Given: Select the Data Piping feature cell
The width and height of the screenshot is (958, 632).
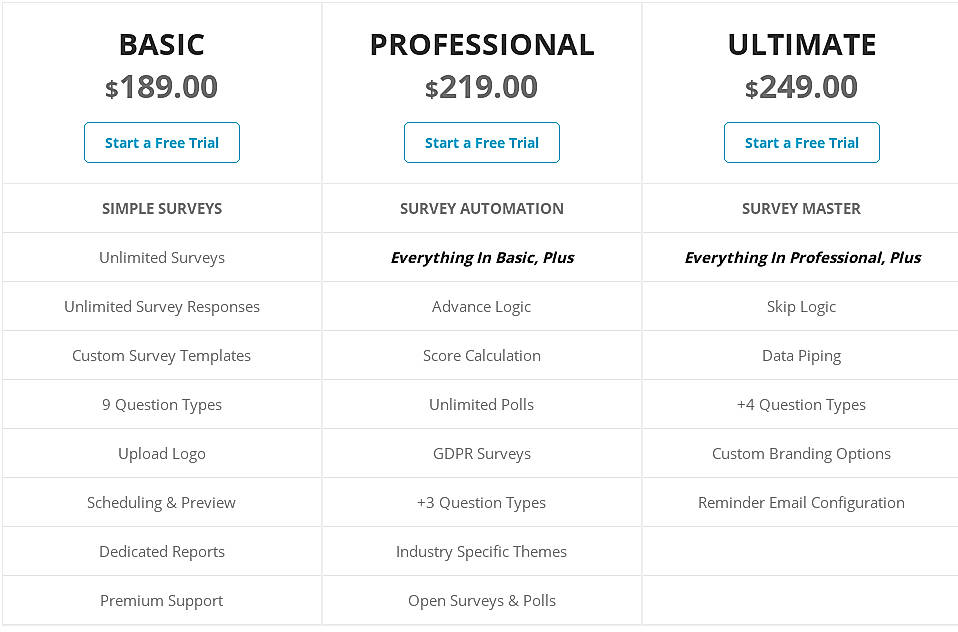Looking at the screenshot, I should click(x=801, y=355).
